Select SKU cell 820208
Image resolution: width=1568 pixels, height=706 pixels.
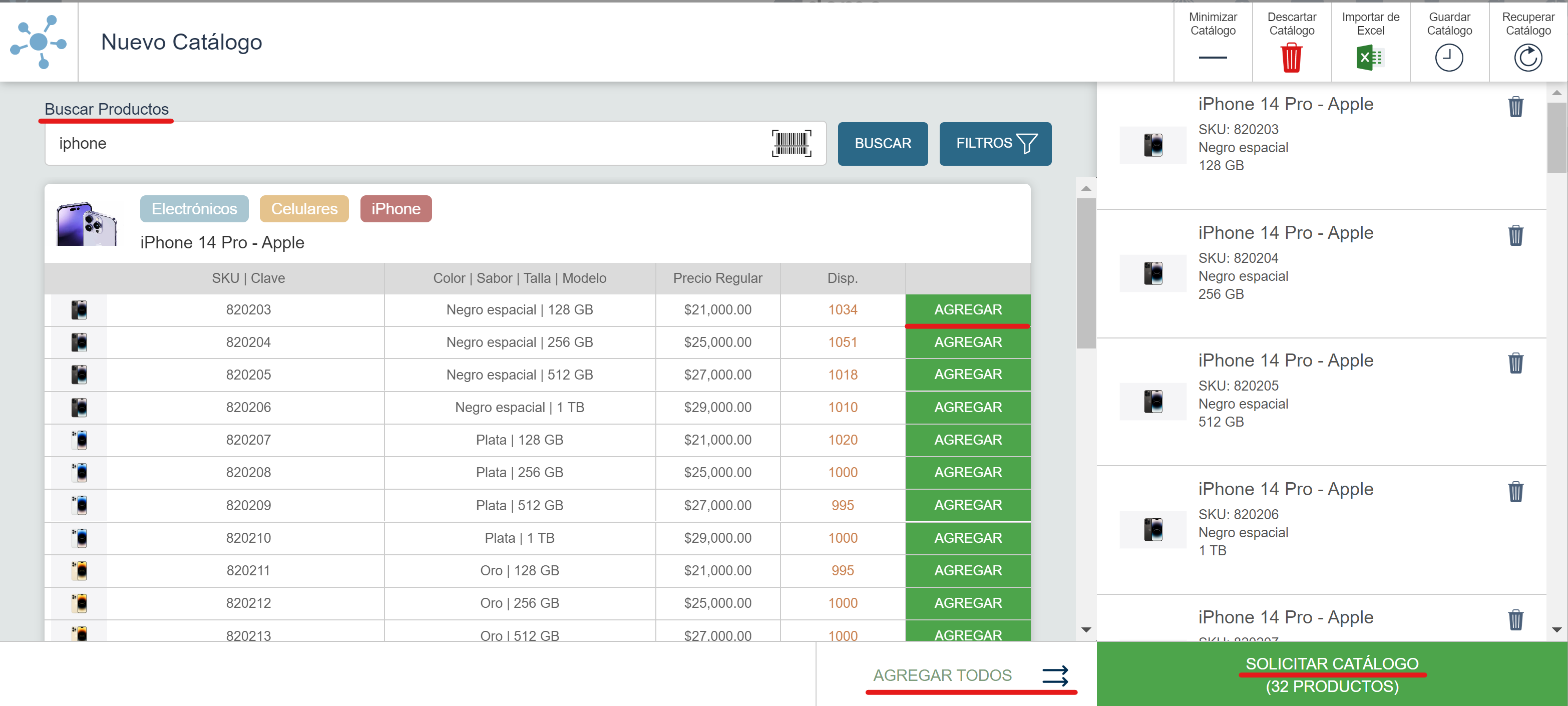pos(248,472)
